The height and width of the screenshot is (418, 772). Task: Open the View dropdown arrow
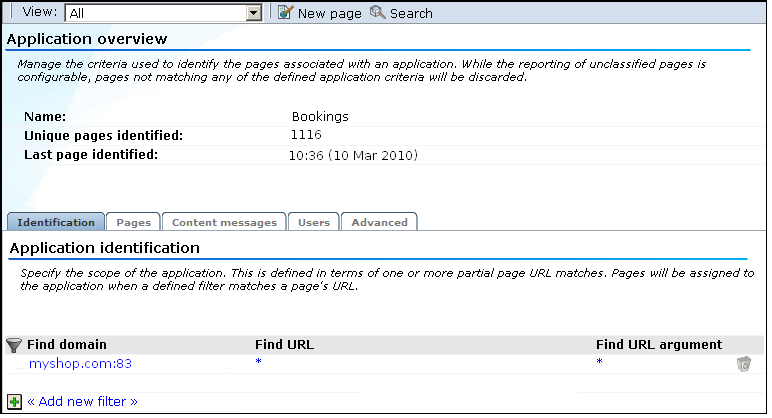254,13
